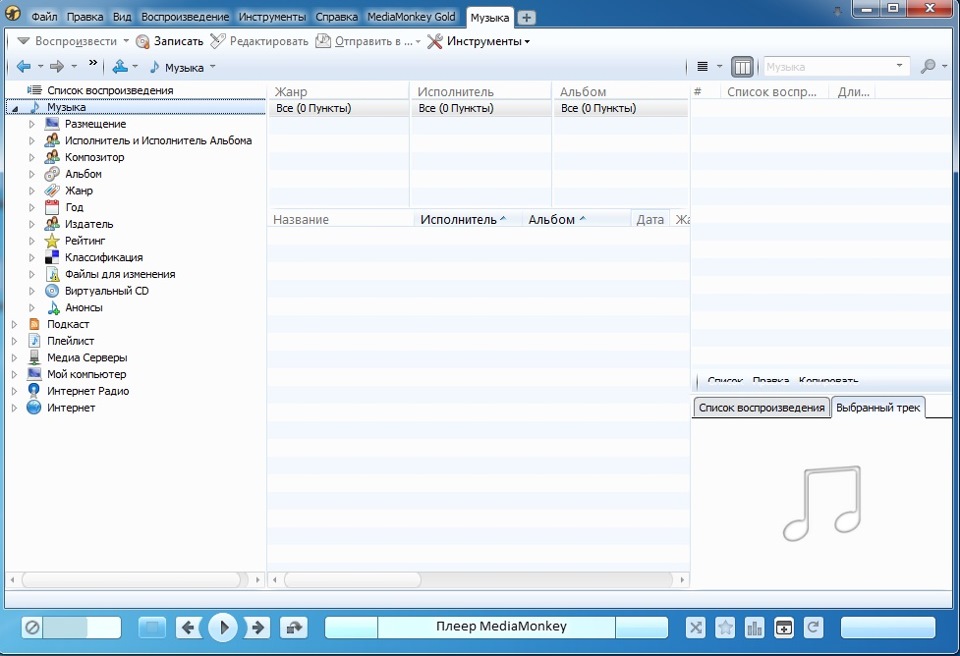Screen dimensions: 960x656
Task: Click the Мой компьютер icon
Action: (x=34, y=374)
